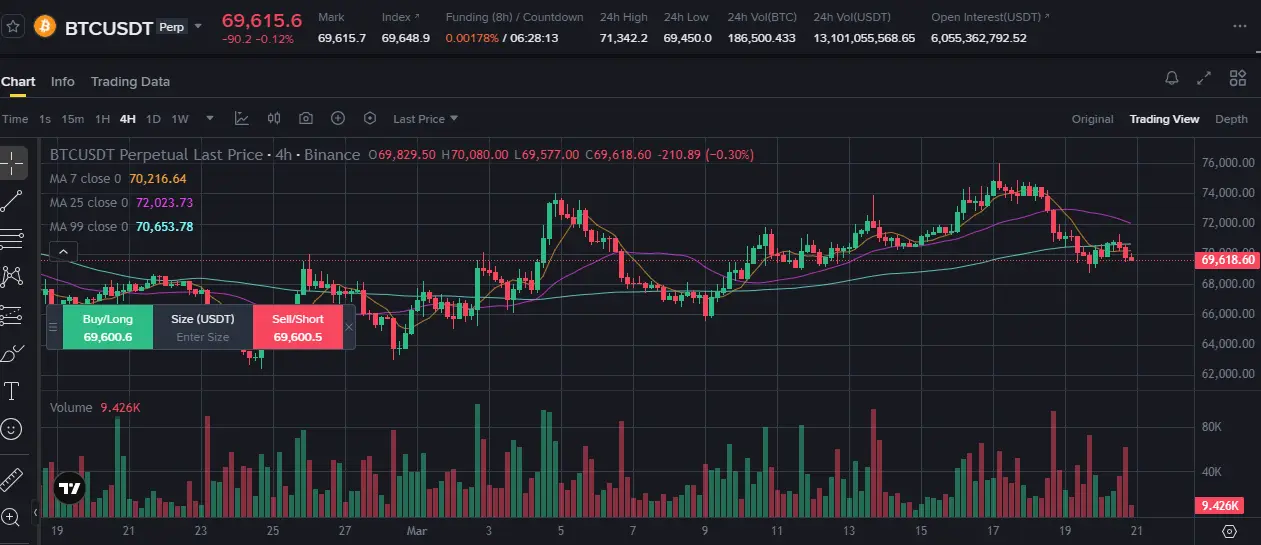The width and height of the screenshot is (1261, 545).
Task: Select the forecasting and measurement tool
Action: pyautogui.click(x=13, y=313)
